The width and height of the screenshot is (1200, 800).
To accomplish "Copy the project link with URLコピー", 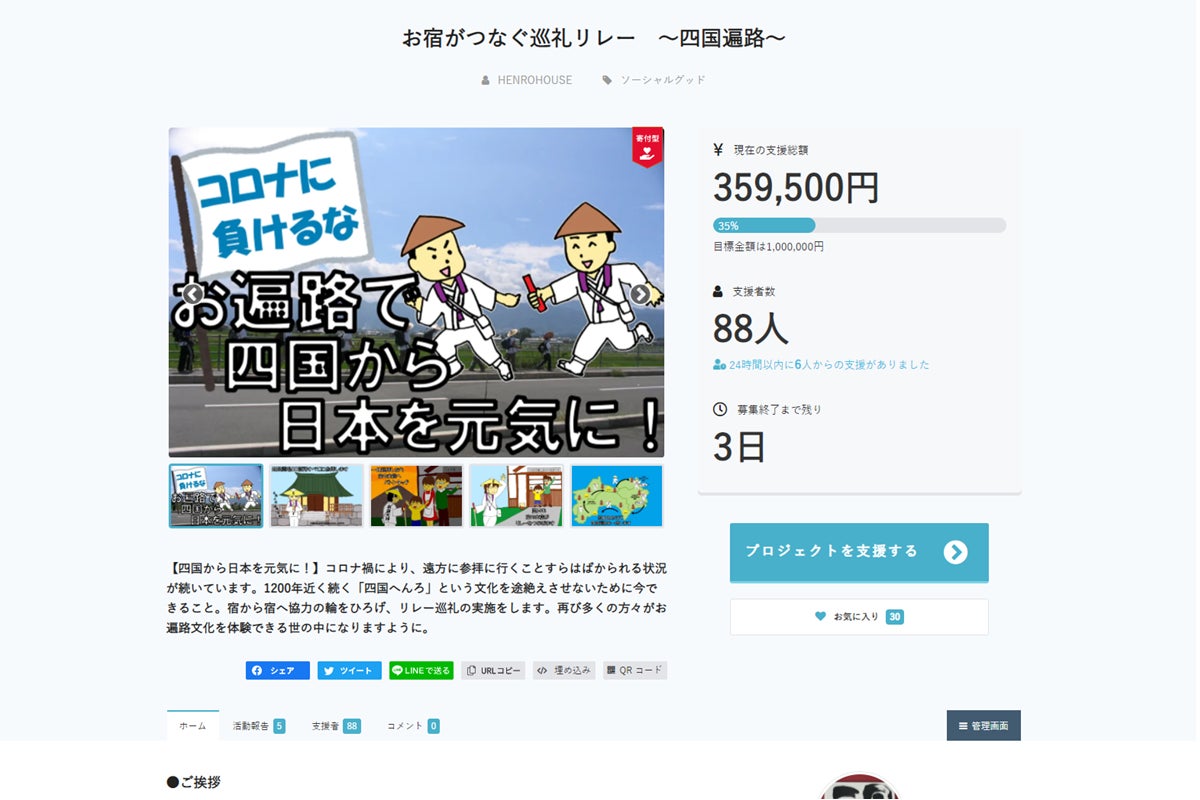I will [x=493, y=671].
